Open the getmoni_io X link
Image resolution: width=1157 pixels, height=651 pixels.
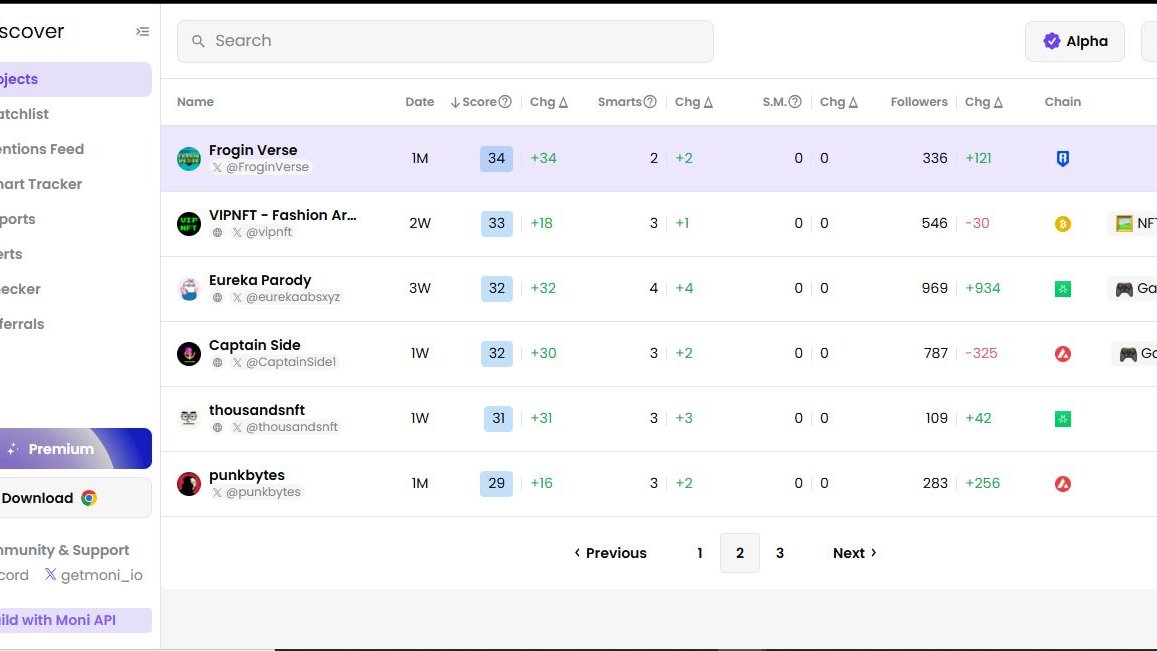click(x=94, y=575)
